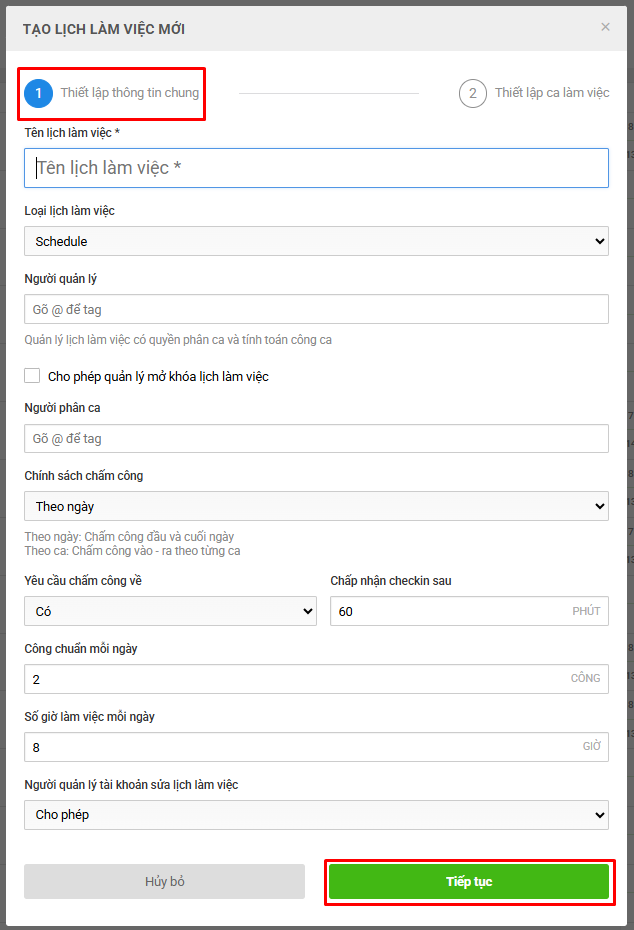Enable manager unlock schedule checkbox
Screen dimensions: 634x930
click(32, 375)
